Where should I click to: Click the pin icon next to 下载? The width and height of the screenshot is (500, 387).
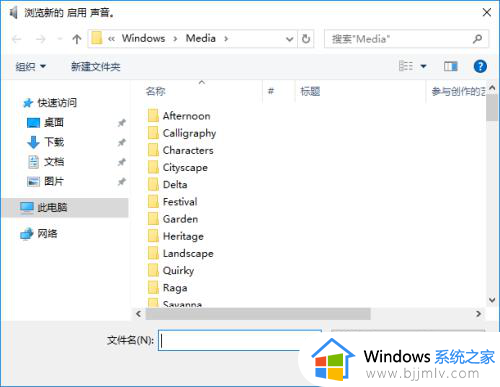[122, 143]
